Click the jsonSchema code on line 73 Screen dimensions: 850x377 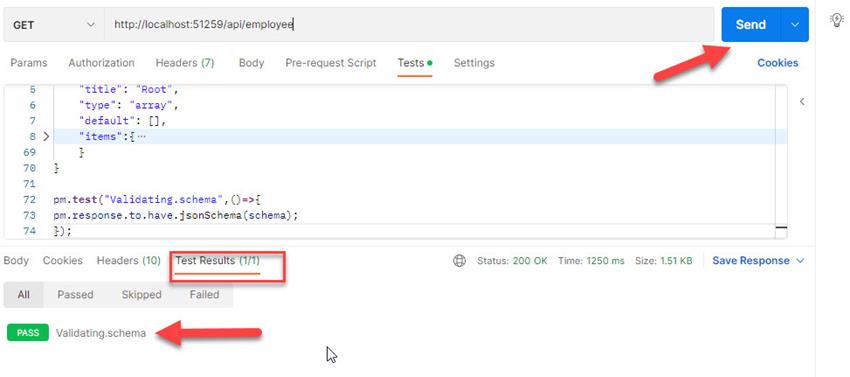[176, 215]
